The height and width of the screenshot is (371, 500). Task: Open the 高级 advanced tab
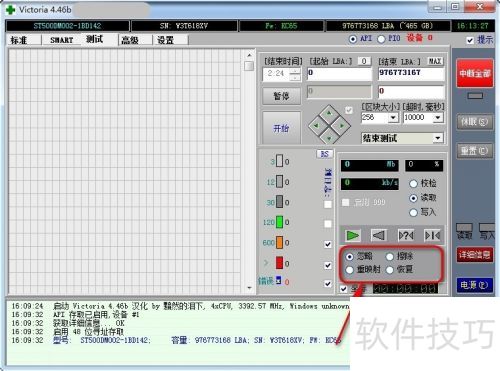click(x=130, y=40)
